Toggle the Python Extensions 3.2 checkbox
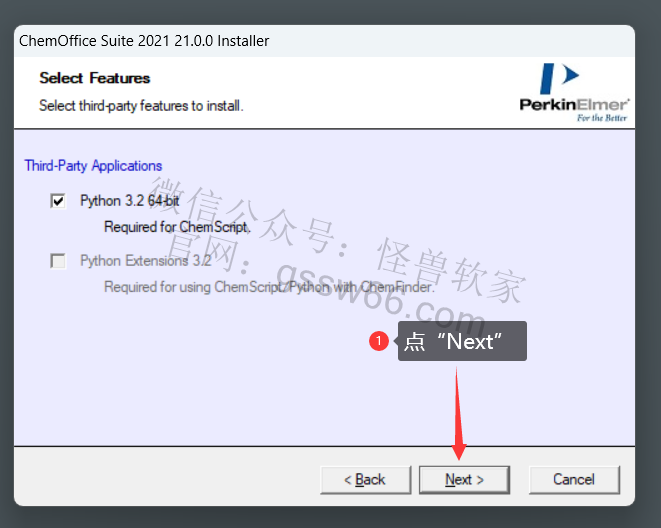The height and width of the screenshot is (528, 661). coord(58,261)
